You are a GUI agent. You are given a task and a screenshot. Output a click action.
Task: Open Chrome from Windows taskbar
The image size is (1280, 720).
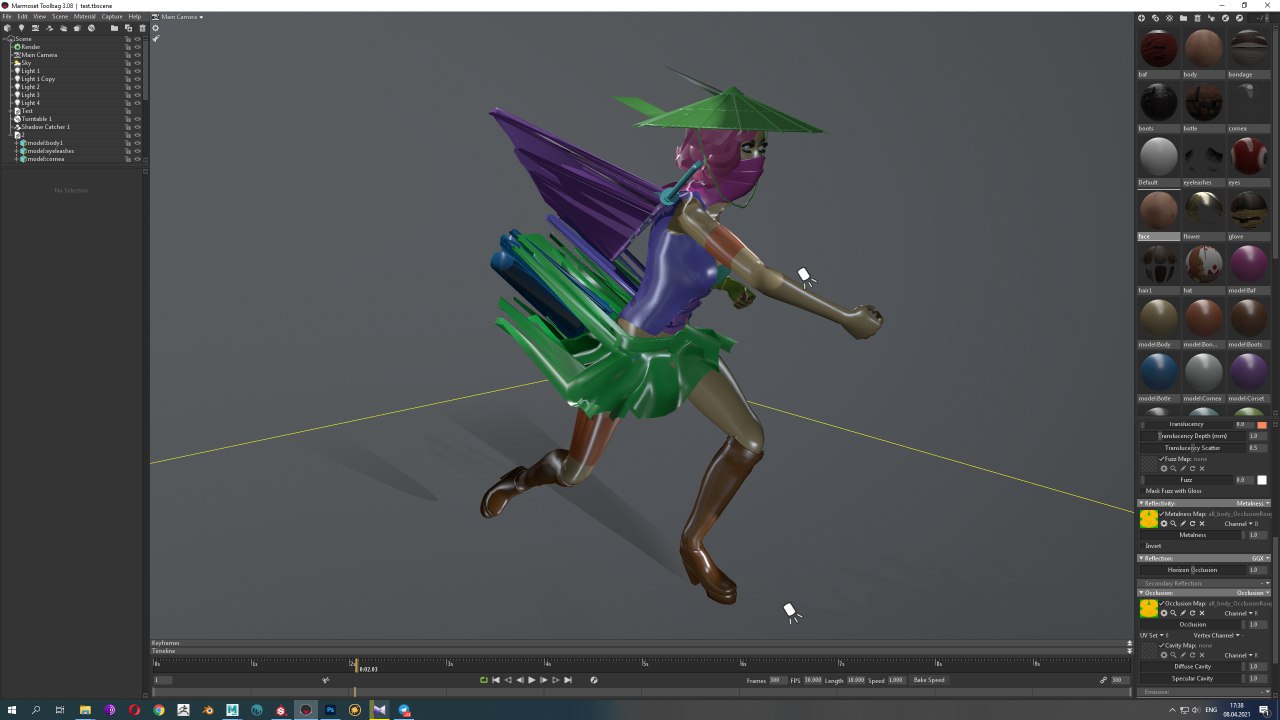click(158, 710)
